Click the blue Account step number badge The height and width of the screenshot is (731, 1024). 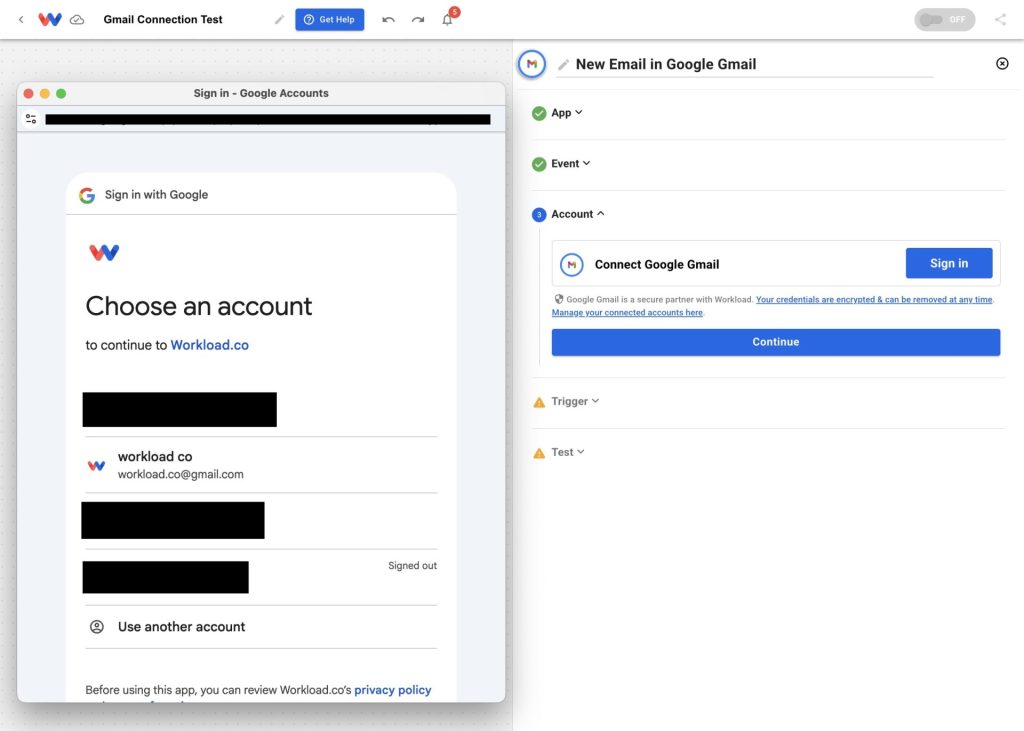click(539, 214)
